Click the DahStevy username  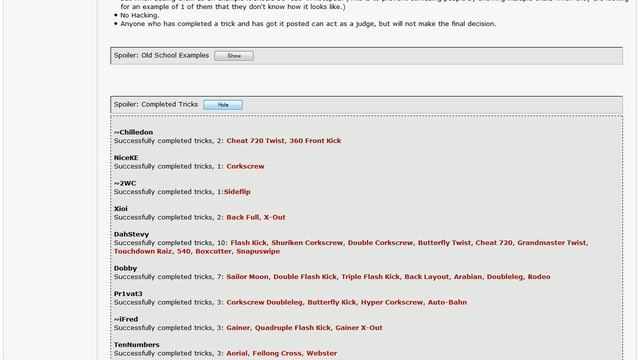click(x=131, y=234)
